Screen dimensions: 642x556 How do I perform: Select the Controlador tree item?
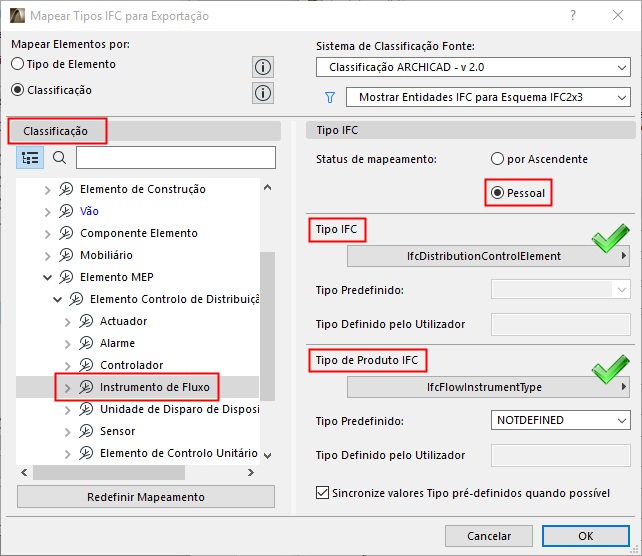(131, 365)
